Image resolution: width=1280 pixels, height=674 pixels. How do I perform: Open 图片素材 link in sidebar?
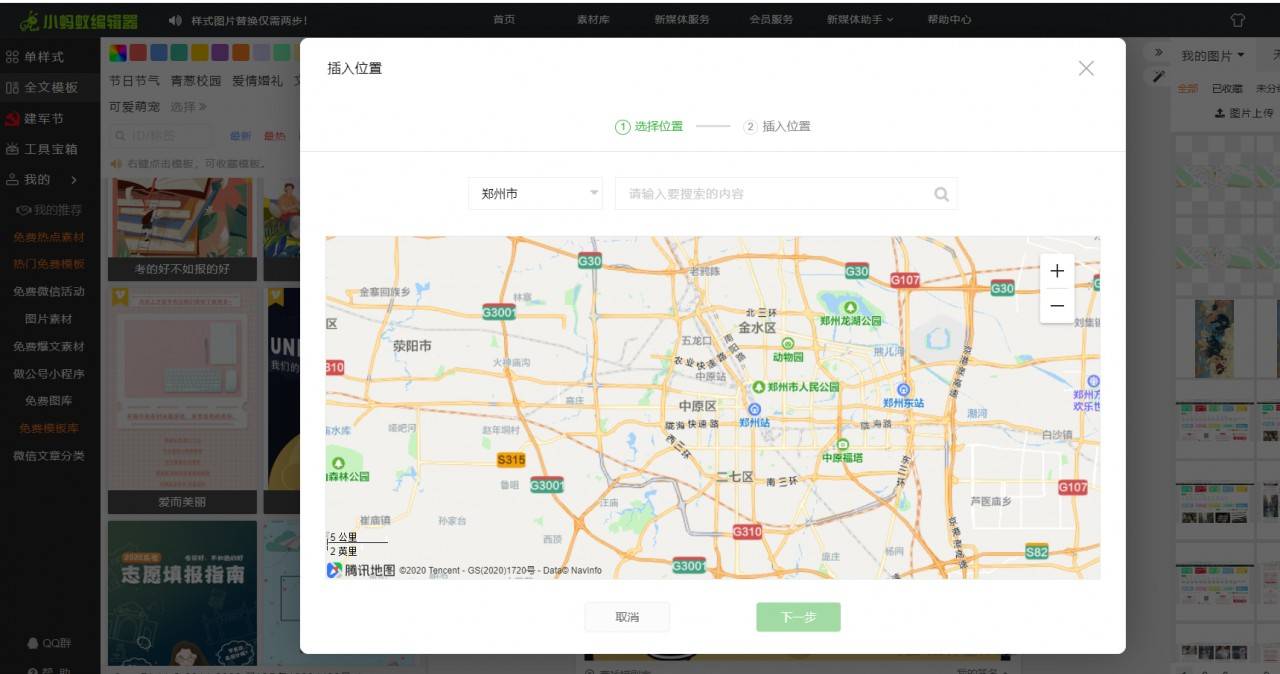(49, 319)
